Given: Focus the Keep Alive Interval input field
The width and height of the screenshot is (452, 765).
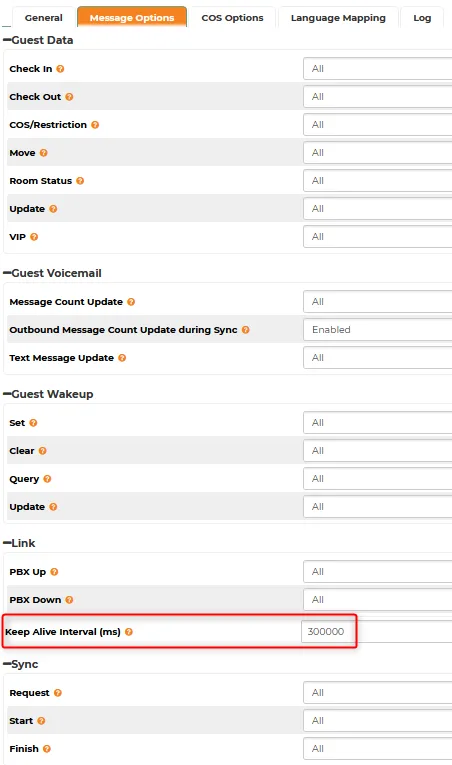Looking at the screenshot, I should (376, 632).
